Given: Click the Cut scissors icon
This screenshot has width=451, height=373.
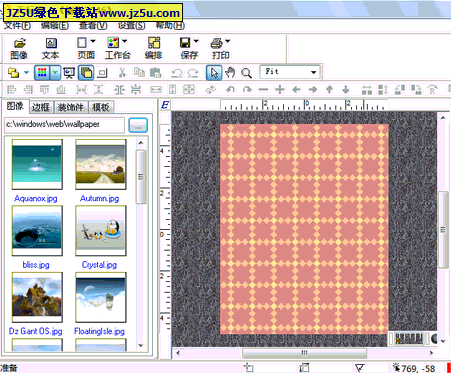Looking at the screenshot, I should pos(122,72).
